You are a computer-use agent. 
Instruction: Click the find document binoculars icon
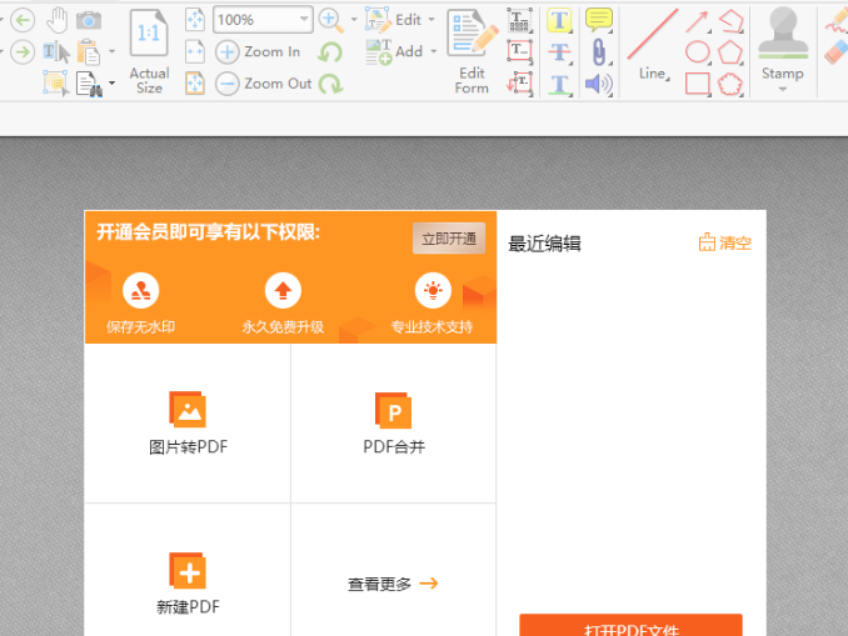click(89, 84)
